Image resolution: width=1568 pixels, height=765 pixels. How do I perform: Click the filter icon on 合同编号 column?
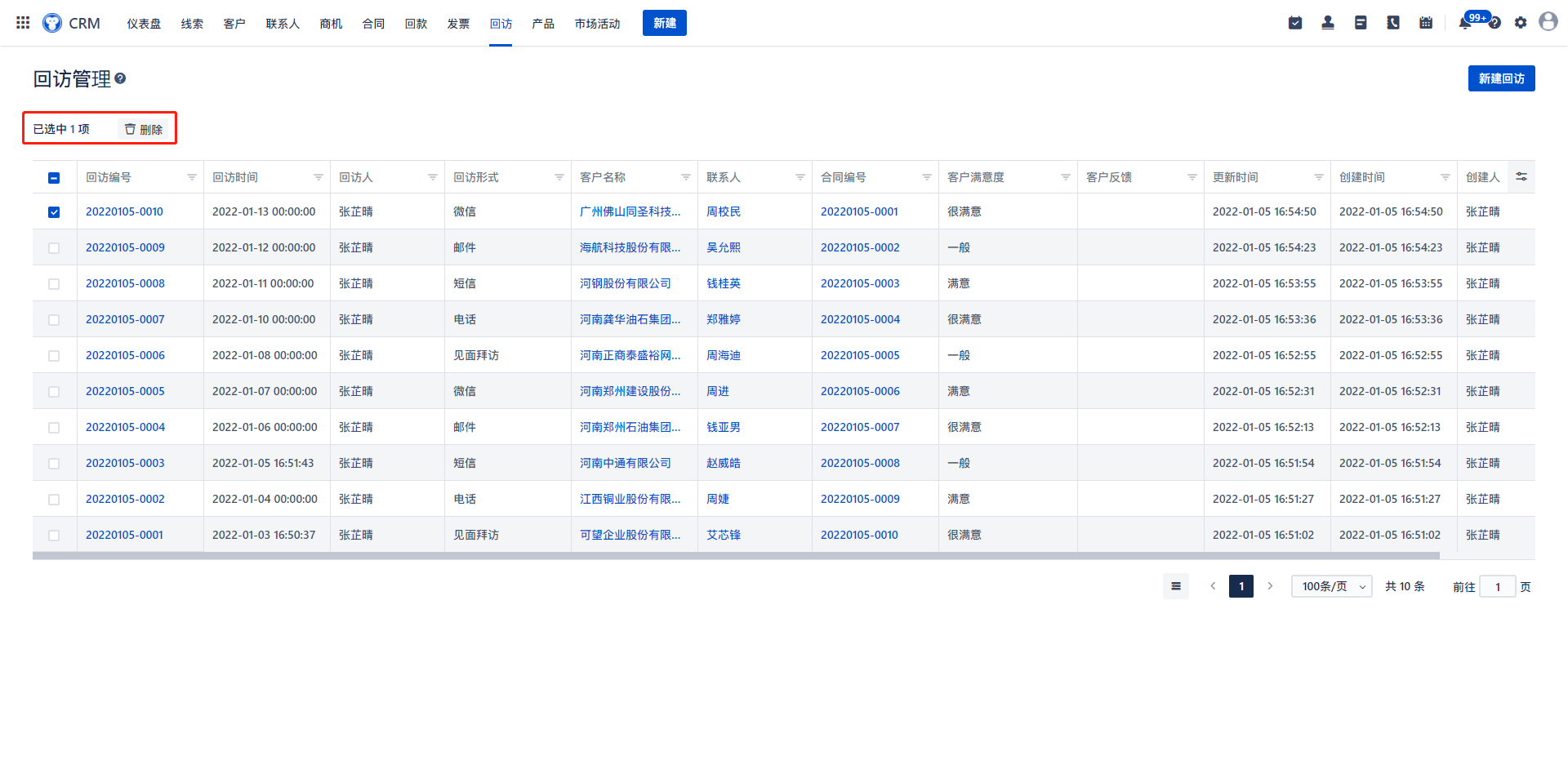coord(927,177)
